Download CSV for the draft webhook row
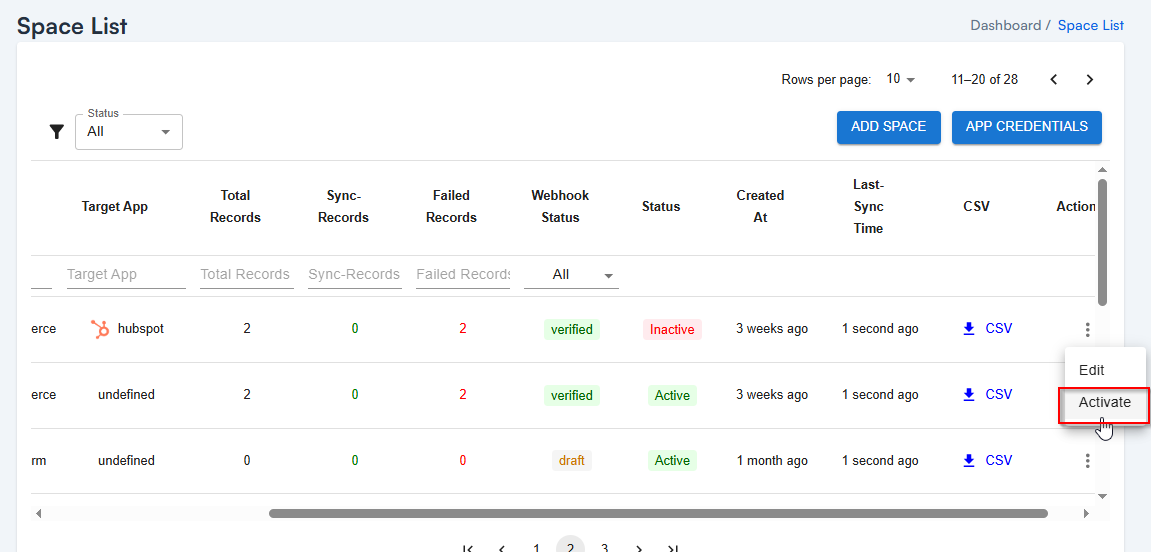This screenshot has height=552, width=1151. [x=986, y=461]
